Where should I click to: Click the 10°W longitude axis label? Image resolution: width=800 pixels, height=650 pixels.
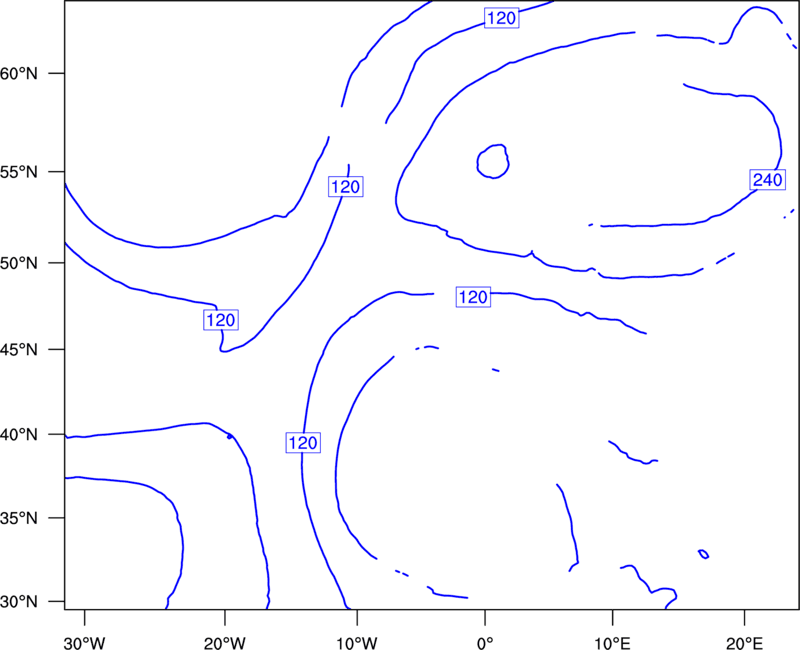[x=357, y=643]
